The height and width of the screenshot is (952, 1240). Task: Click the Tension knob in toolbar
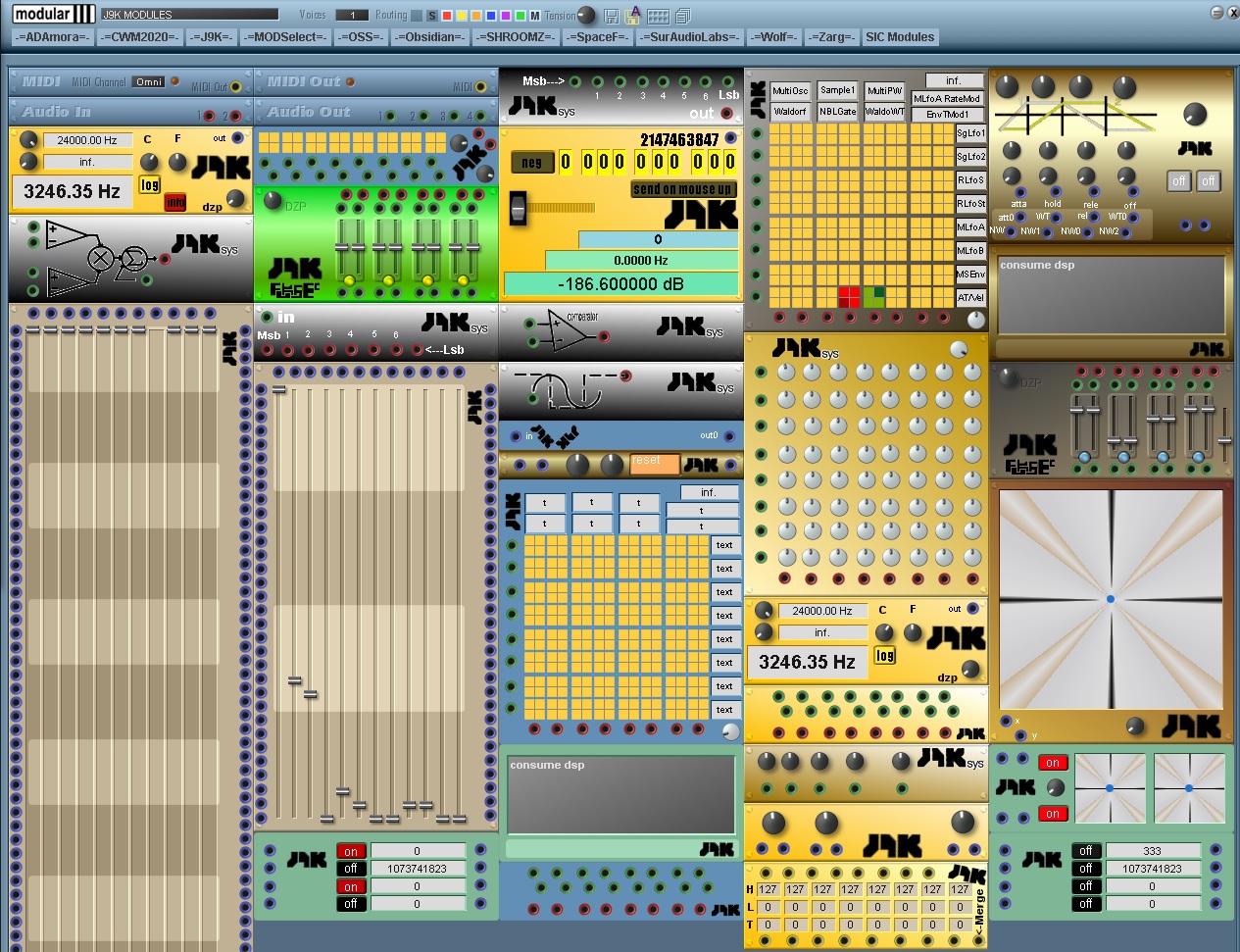586,15
